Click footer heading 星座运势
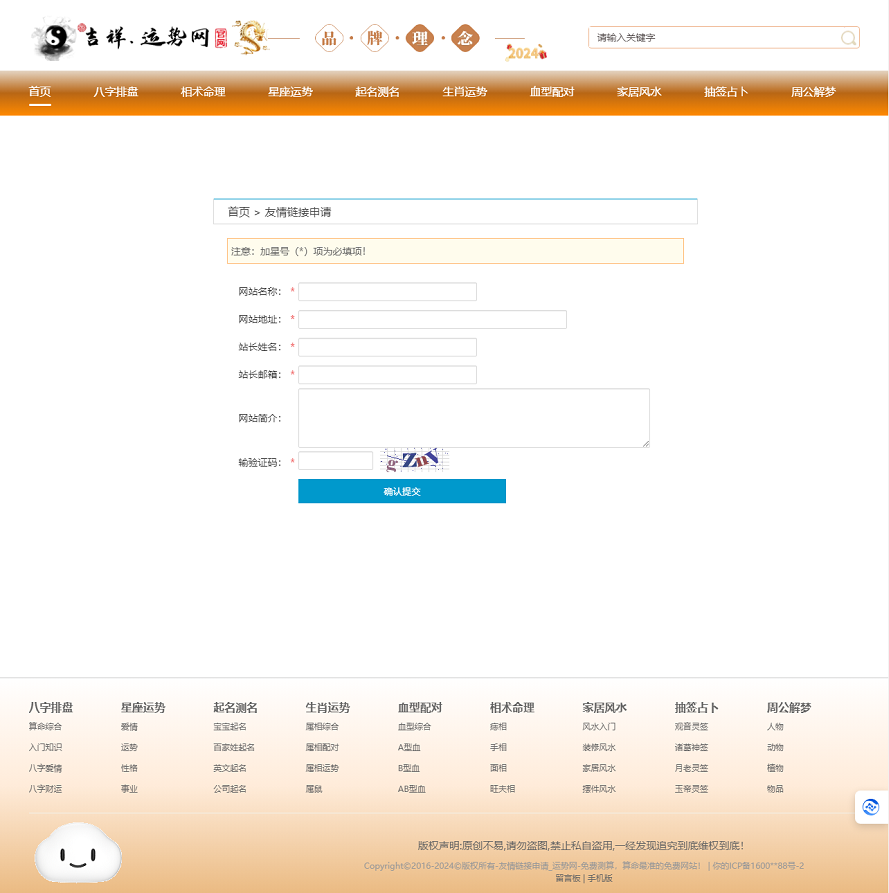889x893 pixels. pos(143,707)
